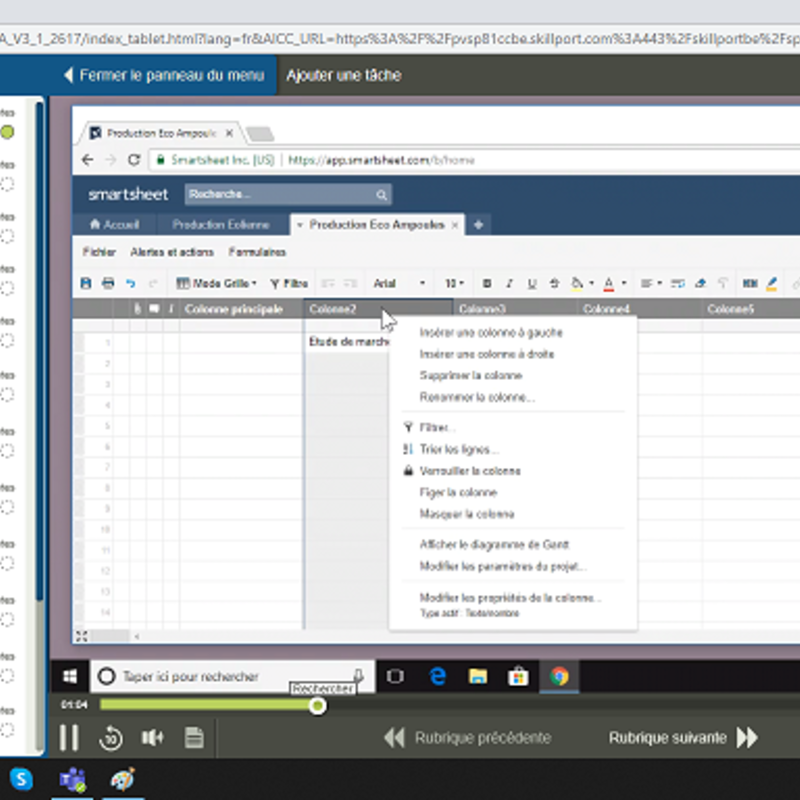Click the magnifier icon in Recherche box
Screen dimensions: 800x800
[381, 195]
